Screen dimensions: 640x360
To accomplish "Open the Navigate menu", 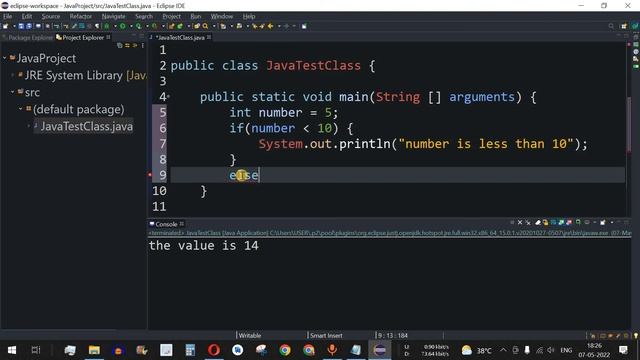I will 113,16.
